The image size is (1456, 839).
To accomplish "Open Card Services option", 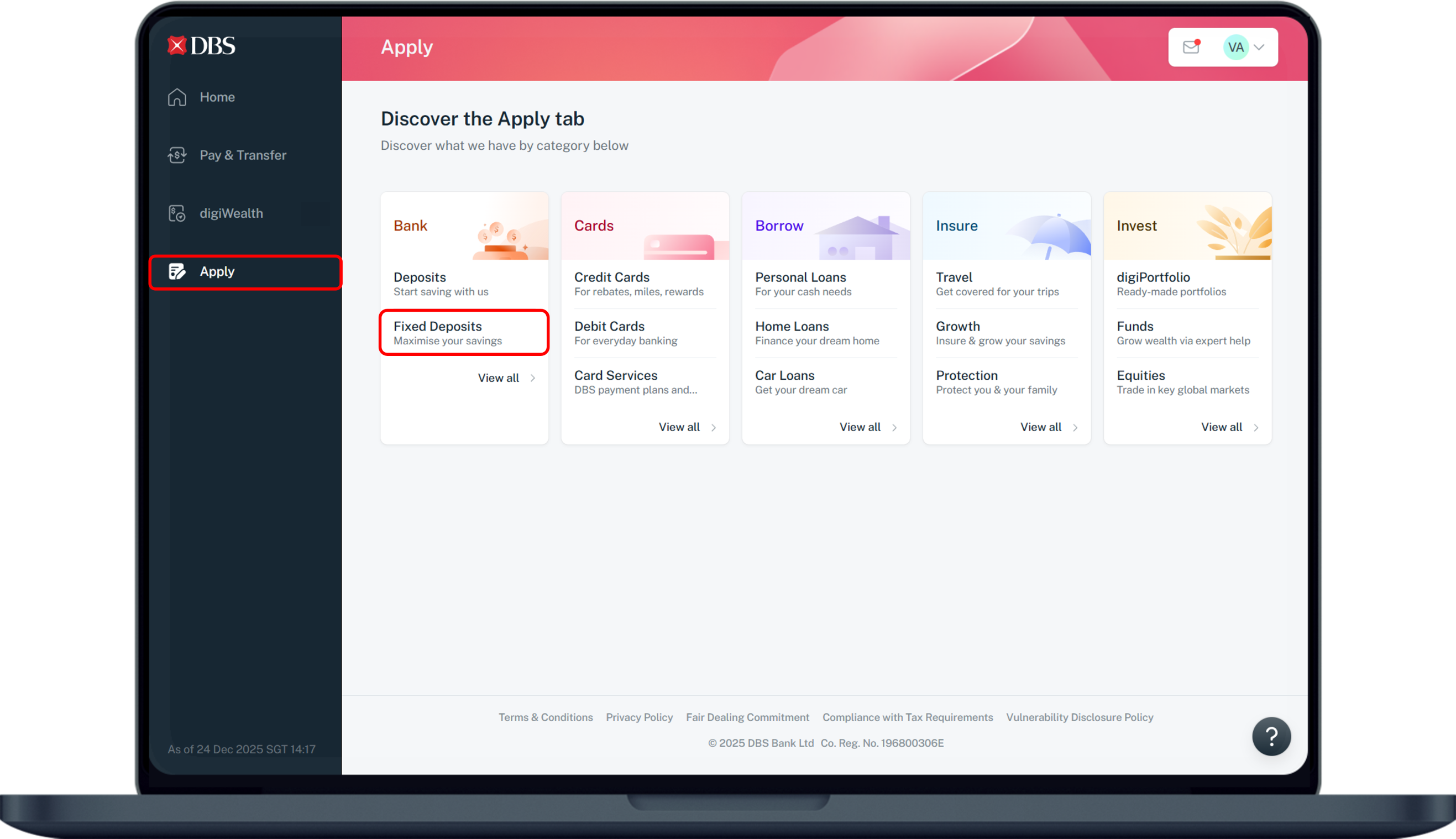I will [645, 382].
